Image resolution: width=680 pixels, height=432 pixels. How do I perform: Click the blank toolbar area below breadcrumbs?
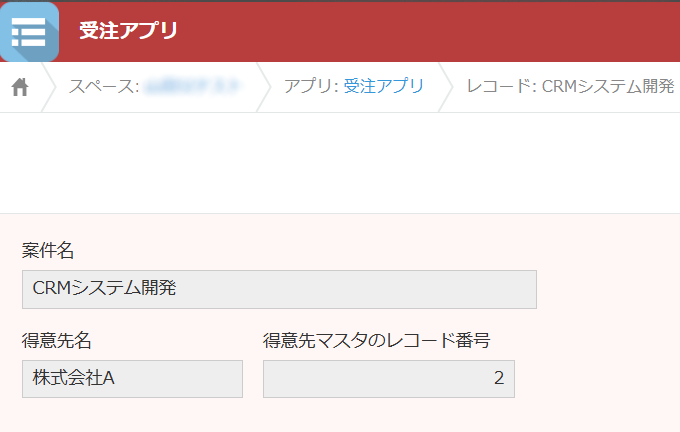[340, 163]
